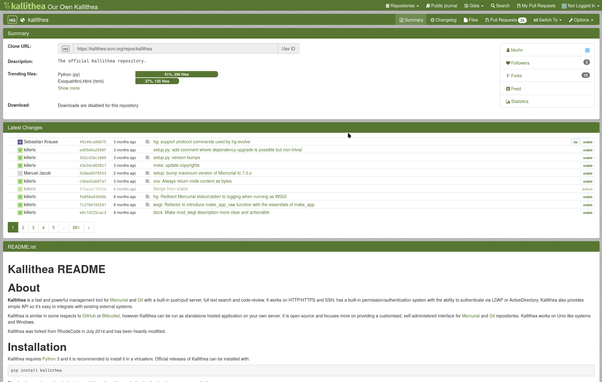Click the Followers count badge
Viewport: 602px width, 382px height.
[586, 62]
